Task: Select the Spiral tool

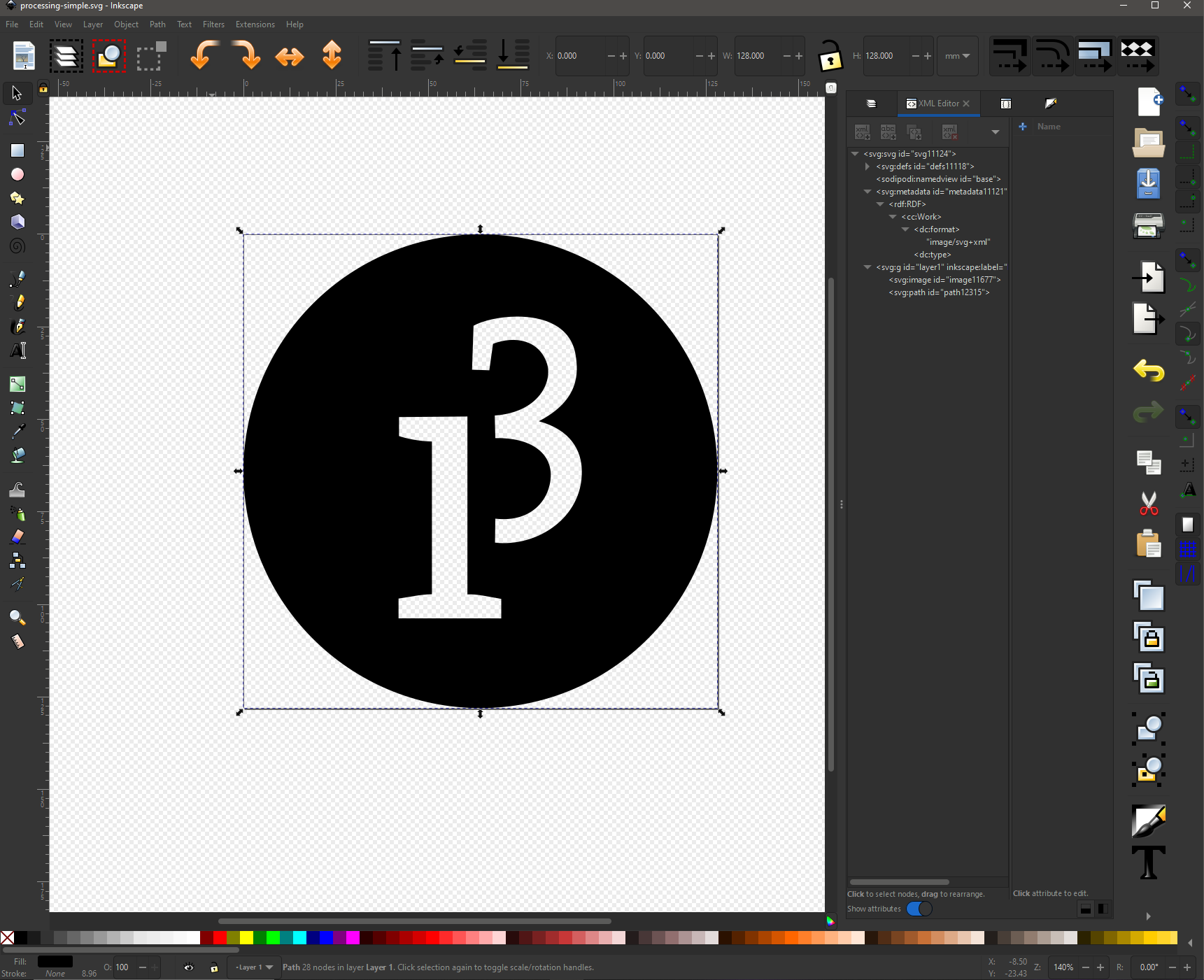Action: point(17,246)
